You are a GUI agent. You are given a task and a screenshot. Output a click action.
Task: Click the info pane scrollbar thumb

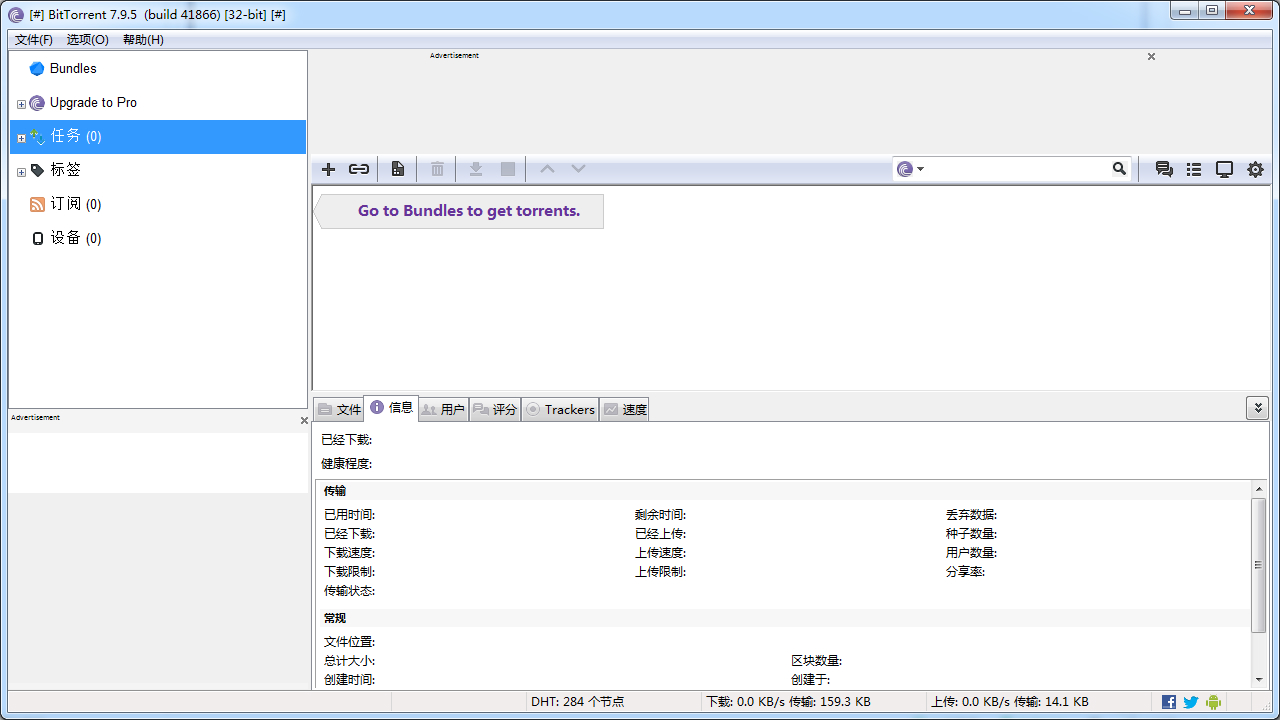click(x=1258, y=565)
